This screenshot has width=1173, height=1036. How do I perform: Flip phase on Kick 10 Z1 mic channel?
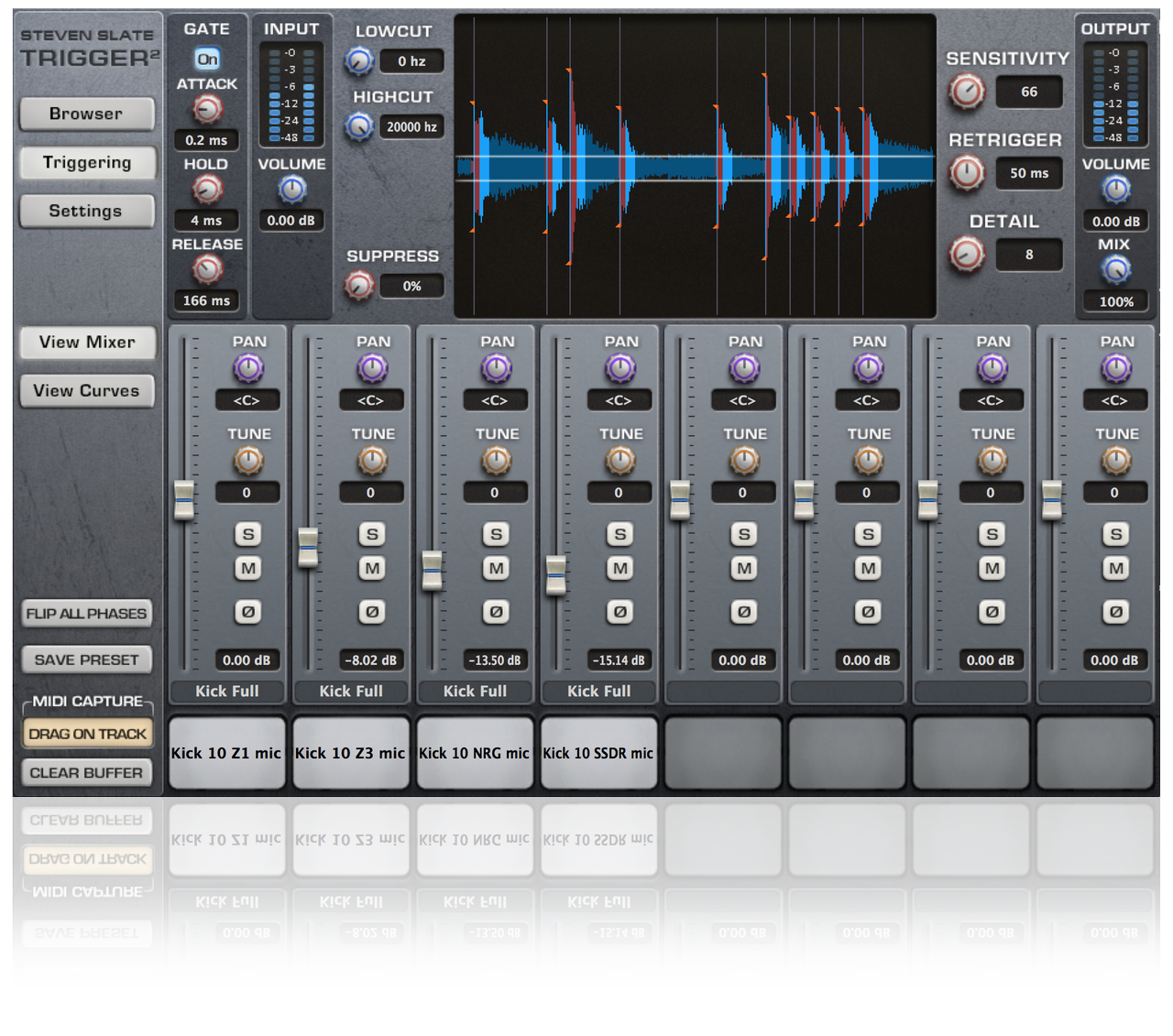(x=247, y=612)
